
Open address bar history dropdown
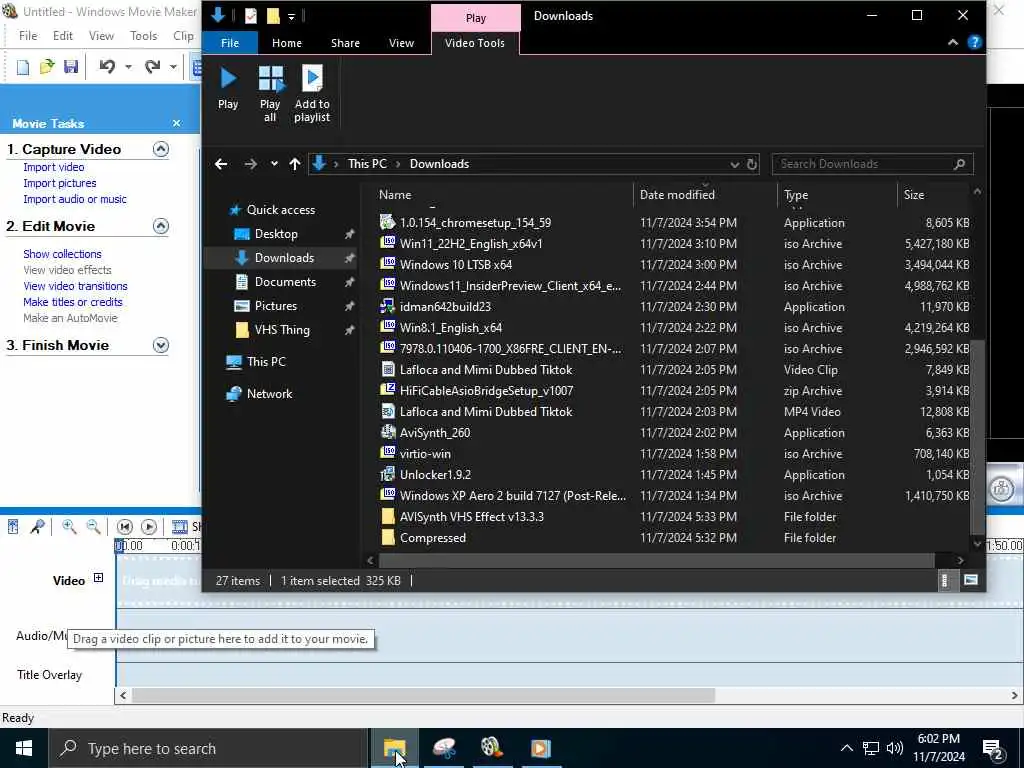point(734,164)
